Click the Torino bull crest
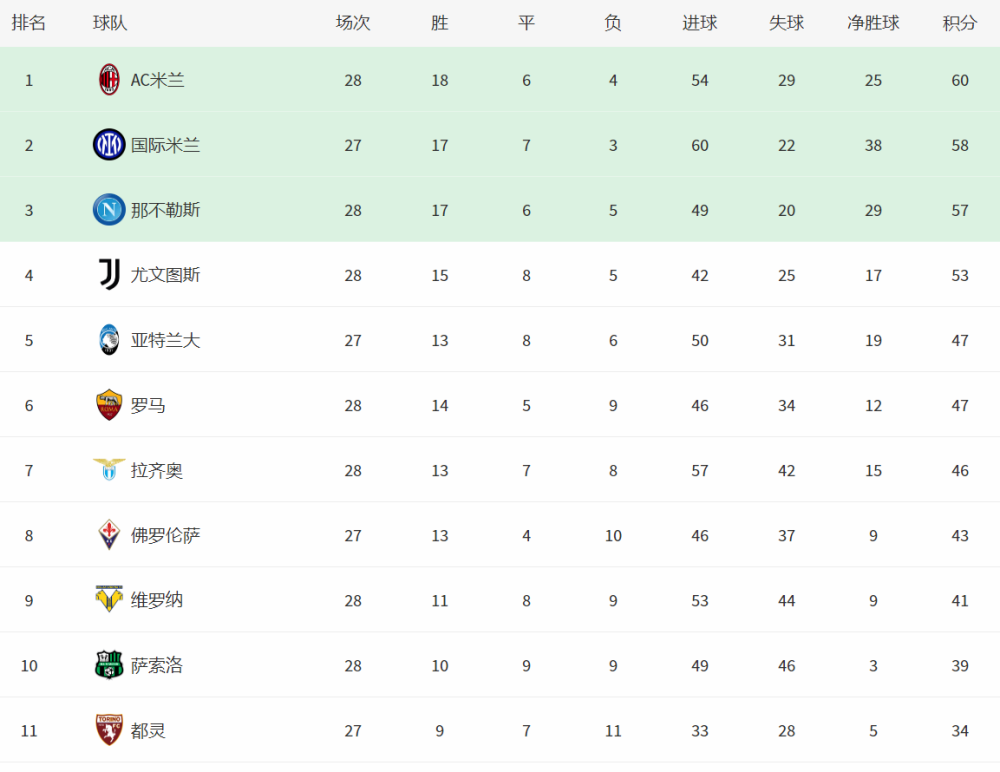 pyautogui.click(x=109, y=731)
